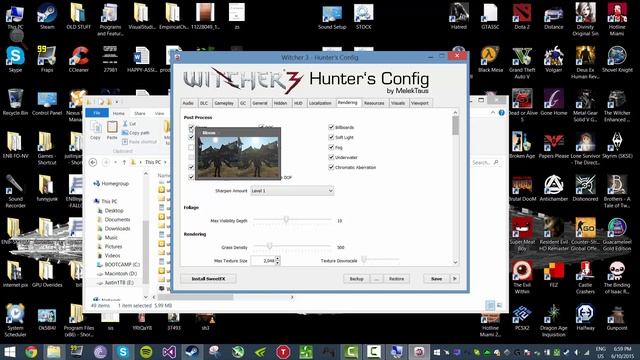The image size is (640, 360).
Task: Launch the Dishonored desktop shortcut
Action: point(585,189)
